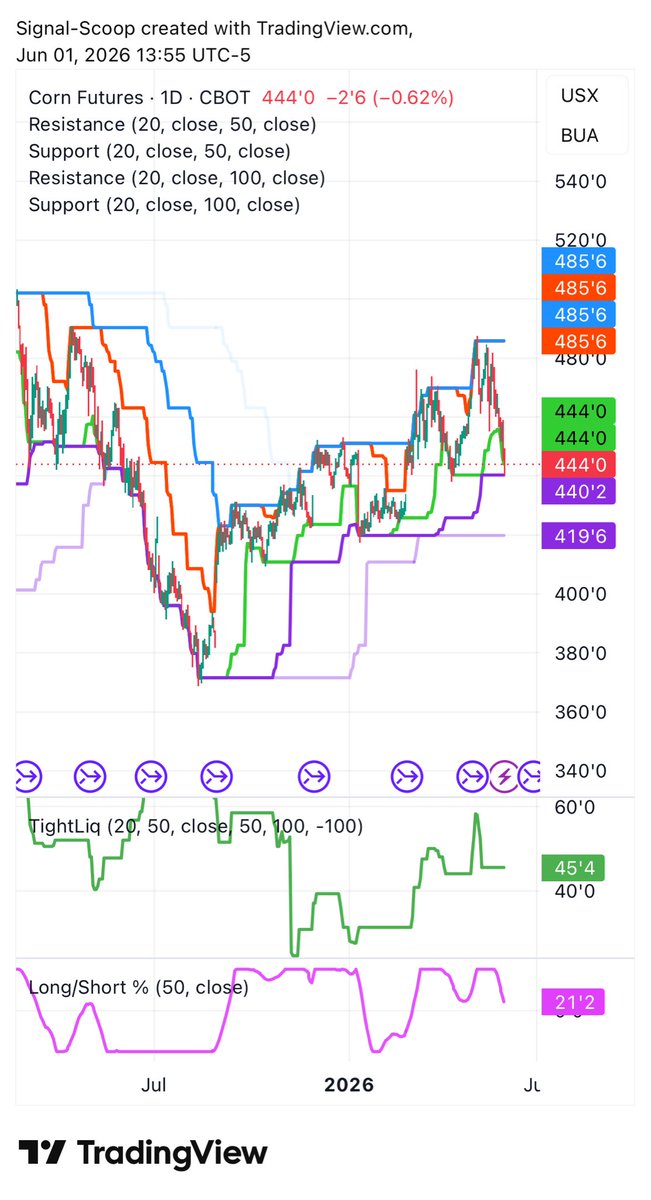Screen dimensions: 651x1200
Task: Select the Corn Futures · 1D · CBOT title
Action: 140,98
